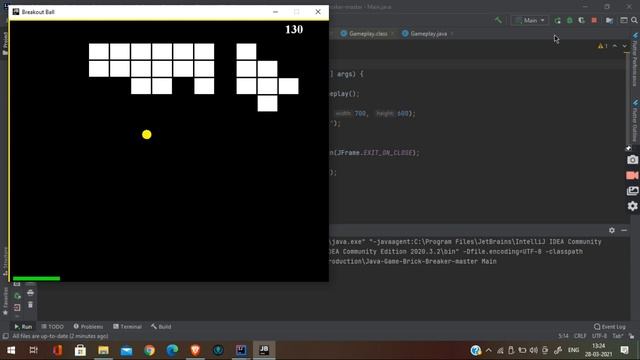Click the CRLF line separator status

click(580, 336)
